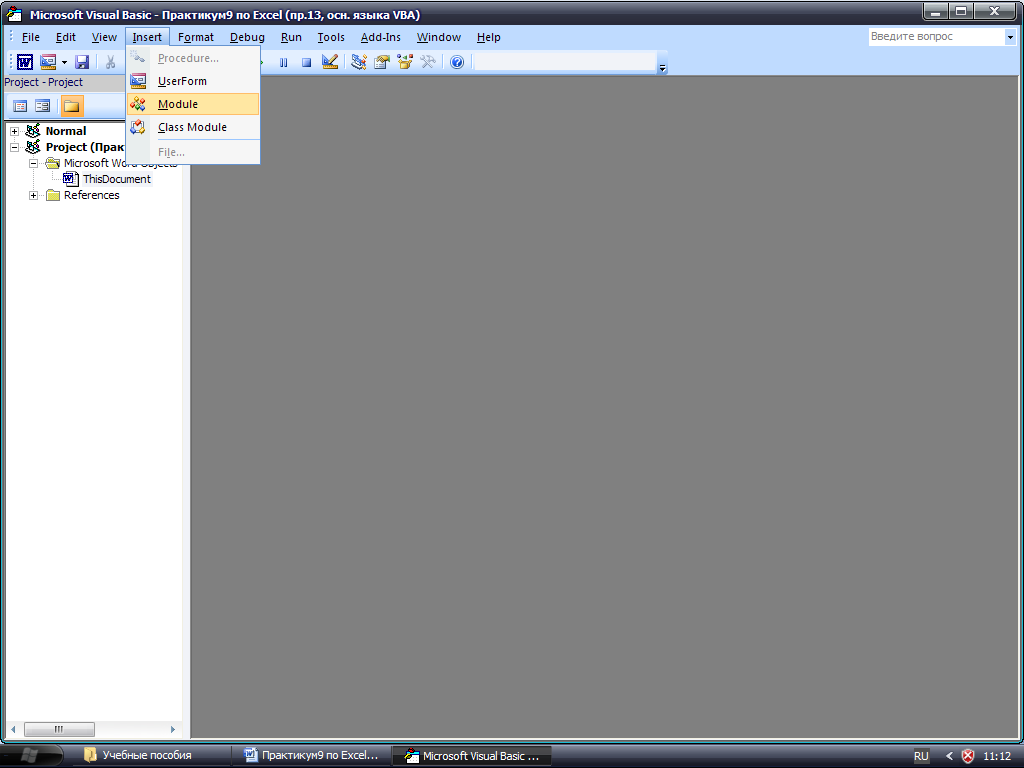Show hidden tray icons arrow
The width and height of the screenshot is (1024, 768).
[x=949, y=756]
